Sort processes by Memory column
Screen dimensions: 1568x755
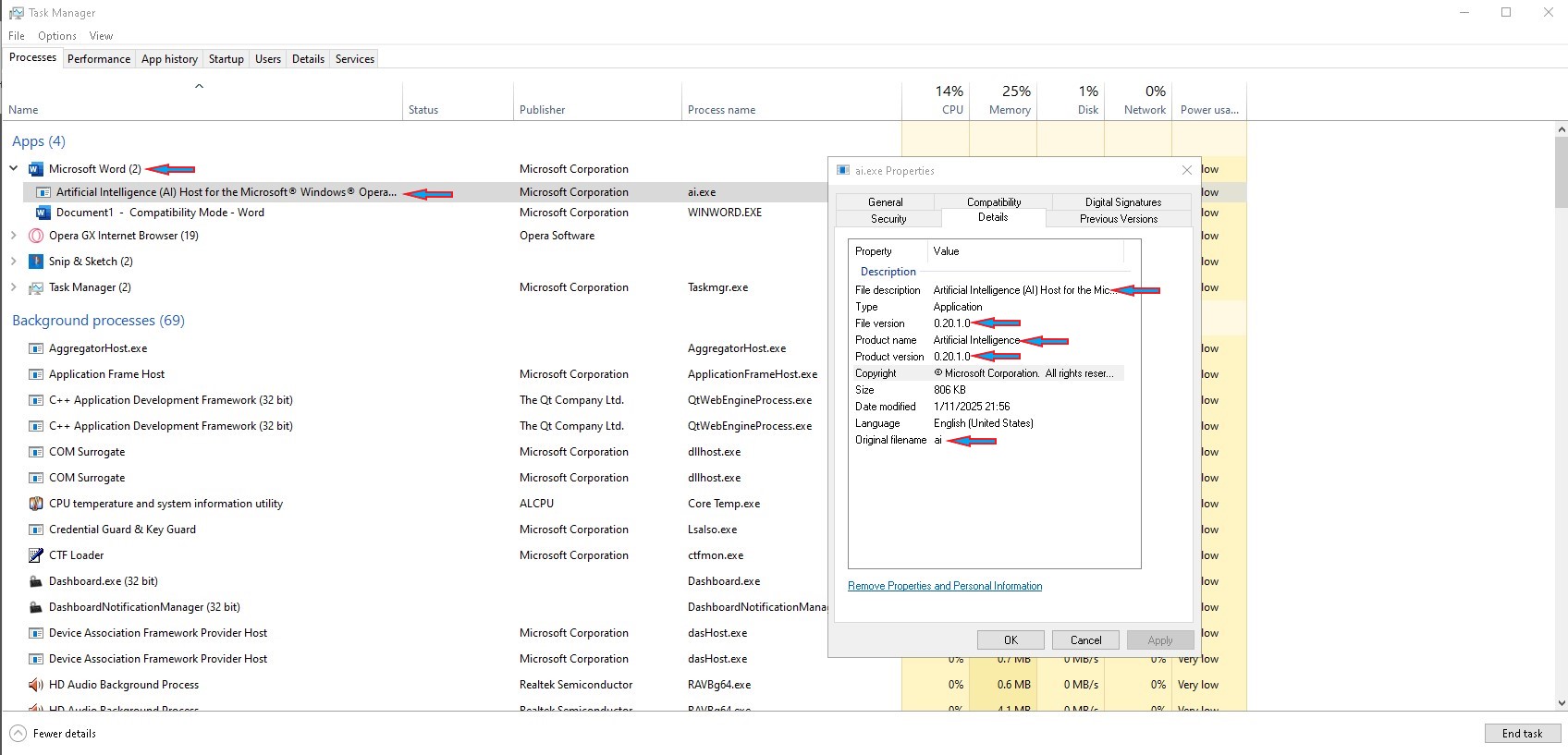click(x=1009, y=110)
